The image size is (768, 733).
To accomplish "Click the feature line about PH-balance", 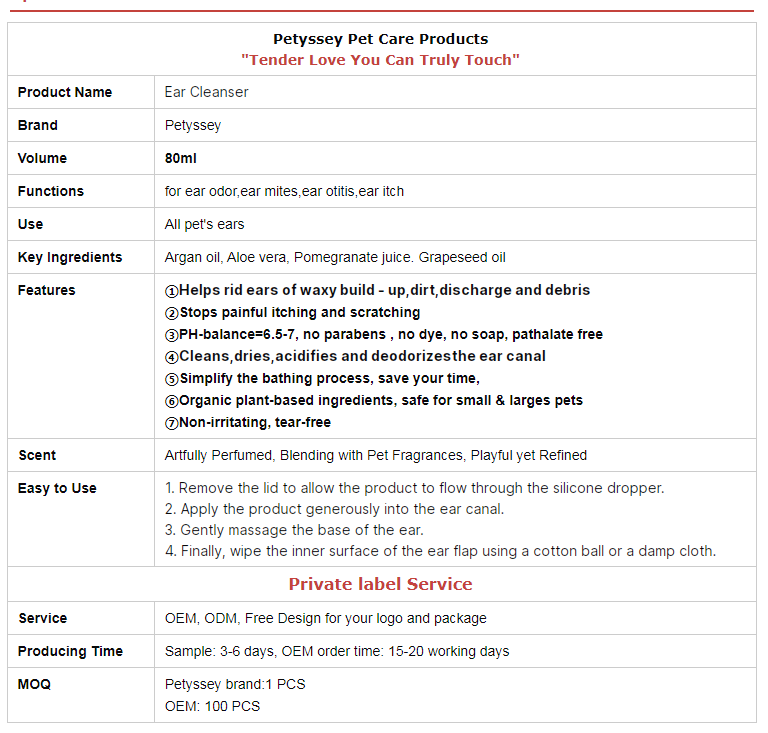I will 384,334.
